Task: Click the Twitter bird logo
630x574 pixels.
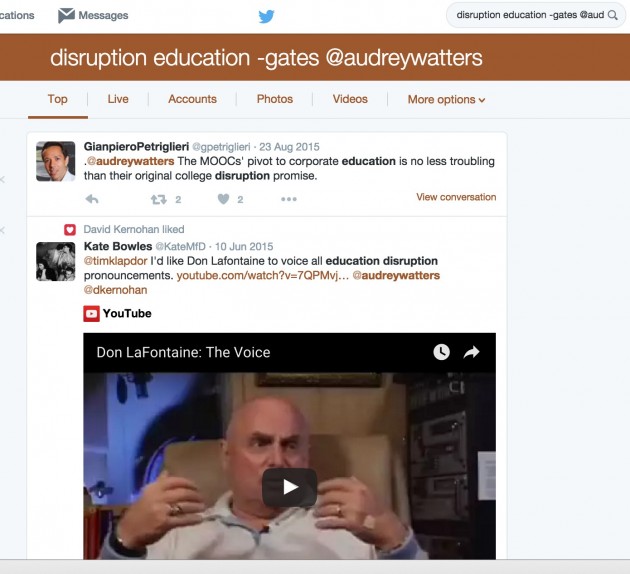Action: pyautogui.click(x=266, y=16)
